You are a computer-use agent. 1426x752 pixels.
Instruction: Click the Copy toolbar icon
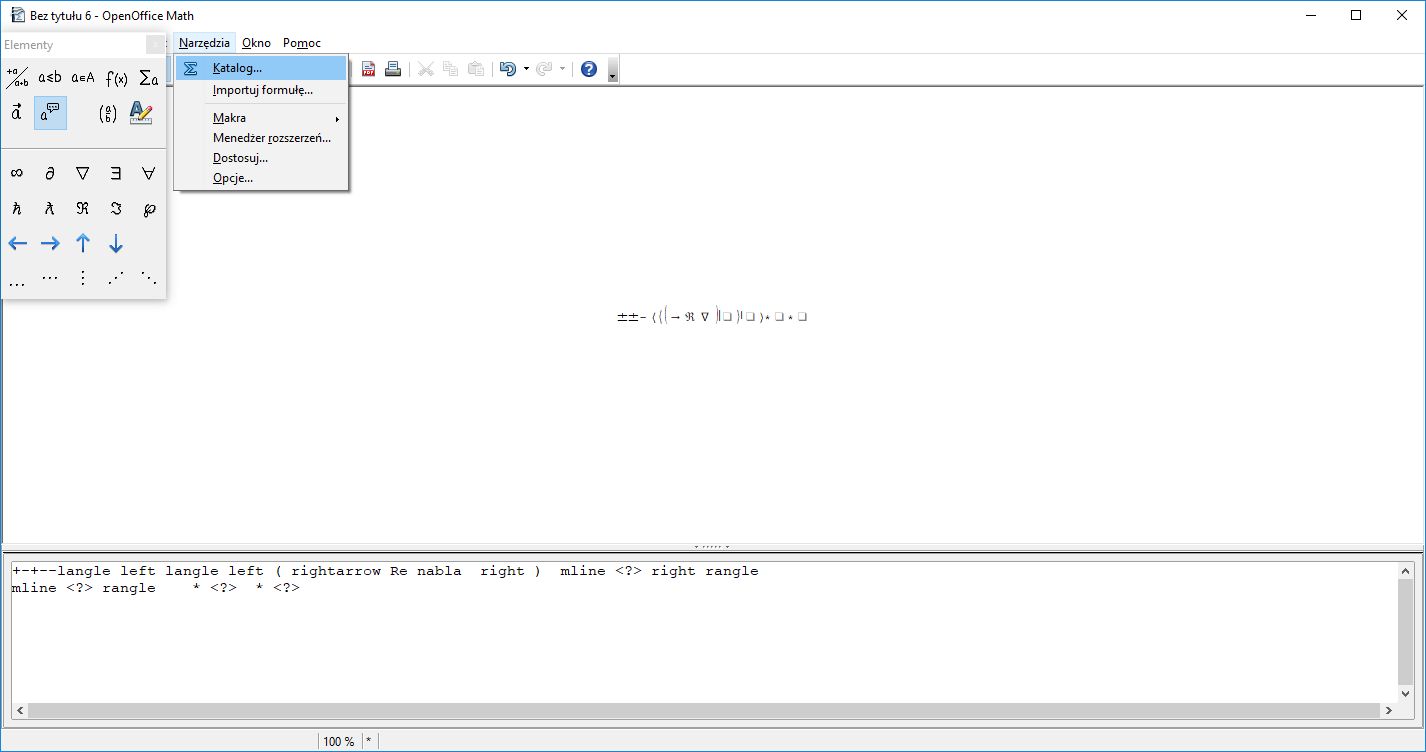(x=451, y=69)
